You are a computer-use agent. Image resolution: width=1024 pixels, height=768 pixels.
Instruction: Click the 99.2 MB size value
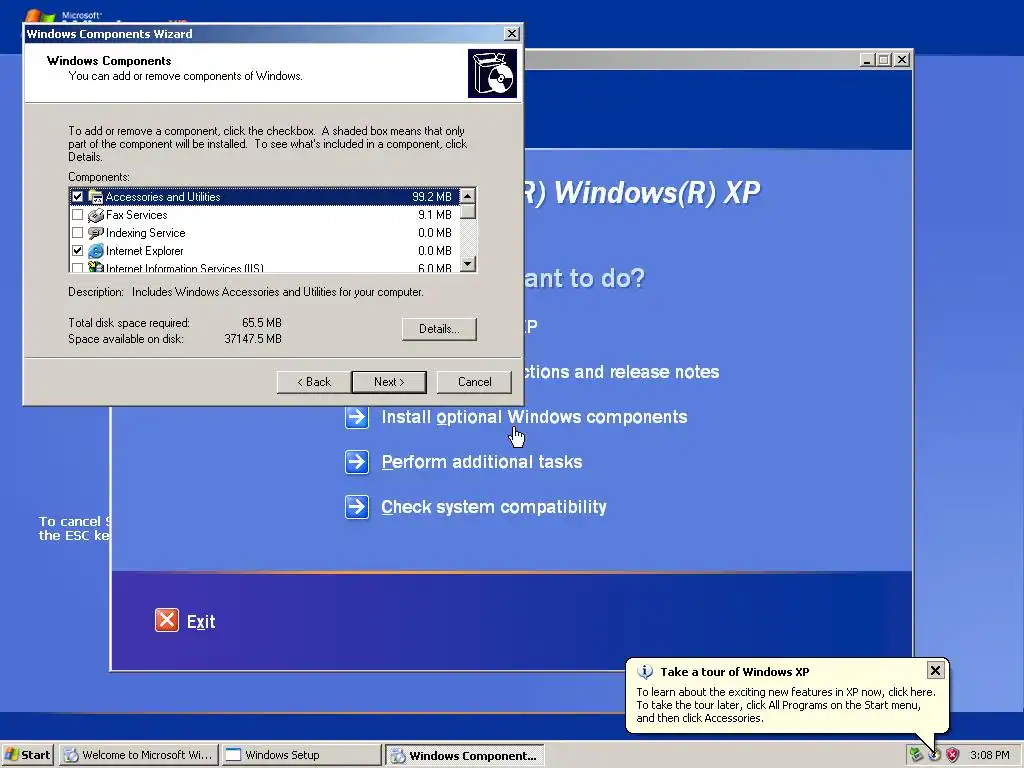pos(432,197)
